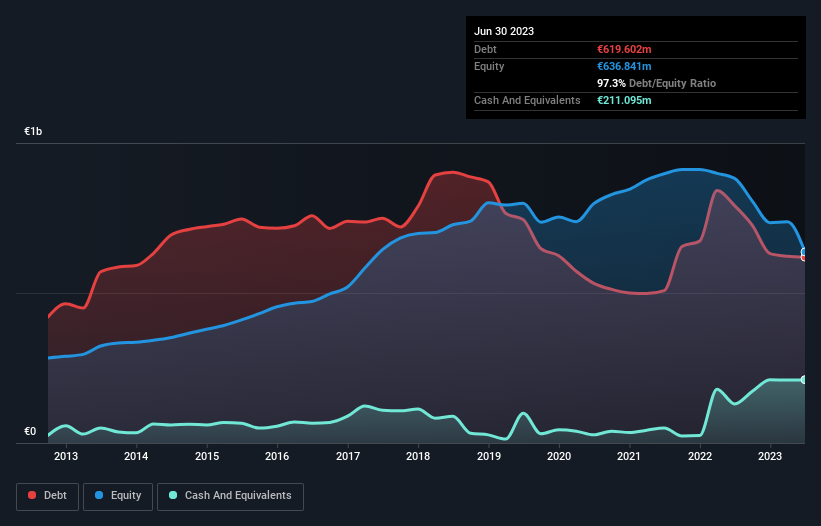Viewport: 821px width, 526px height.
Task: Click the €636.841m equity value
Action: coord(624,66)
